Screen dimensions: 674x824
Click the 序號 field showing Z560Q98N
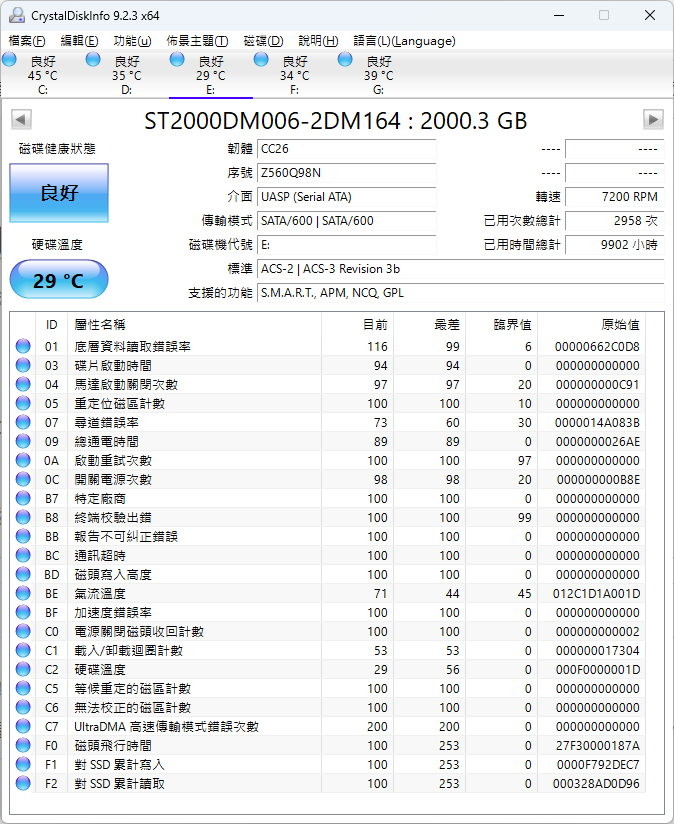coord(347,173)
